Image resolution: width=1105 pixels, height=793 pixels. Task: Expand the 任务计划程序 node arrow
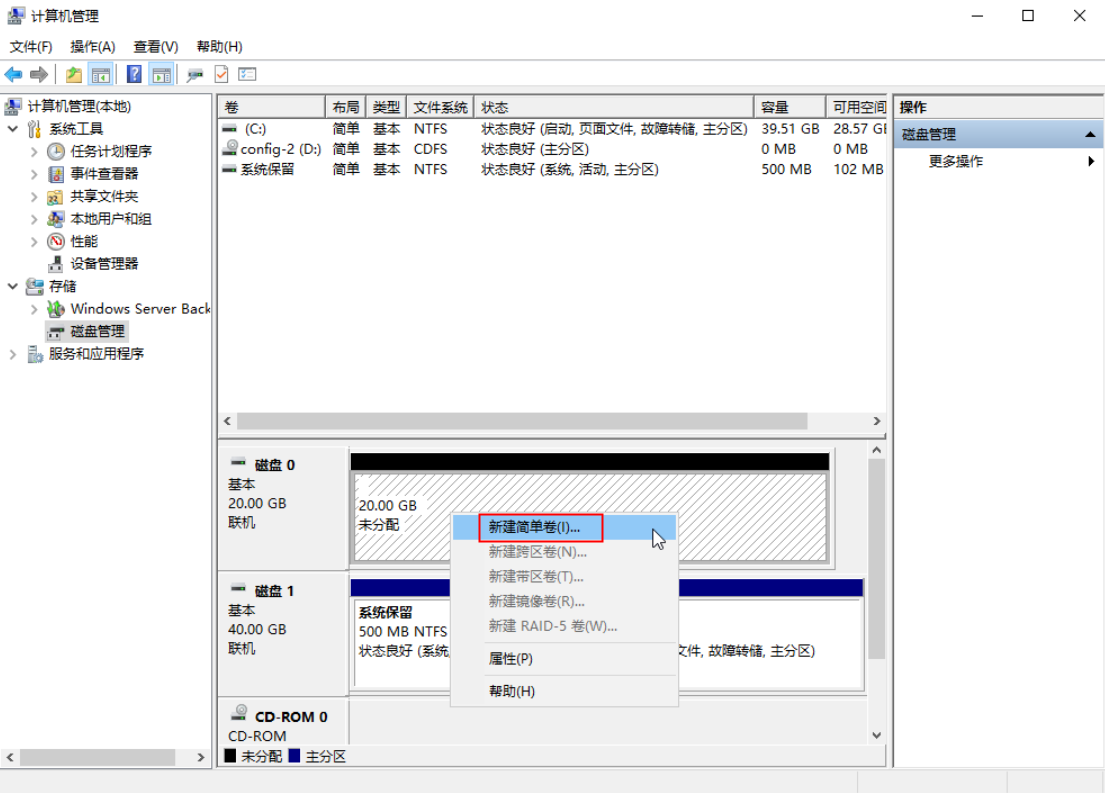pos(34,152)
